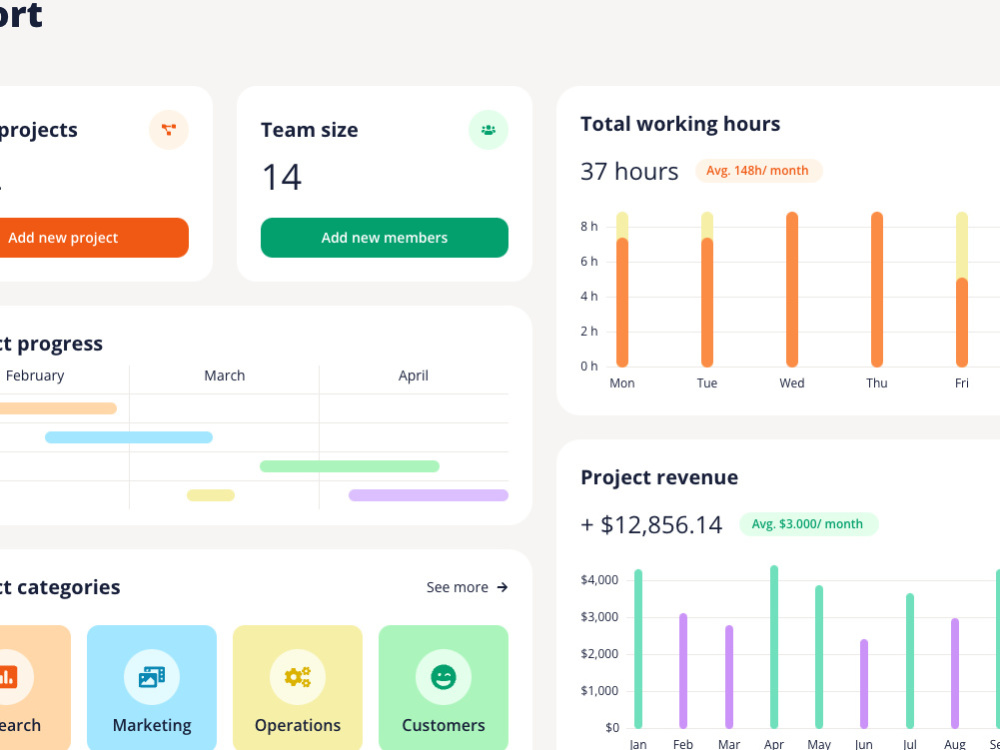Open the See more categories link
Viewport: 1000px width, 750px height.
(x=467, y=587)
